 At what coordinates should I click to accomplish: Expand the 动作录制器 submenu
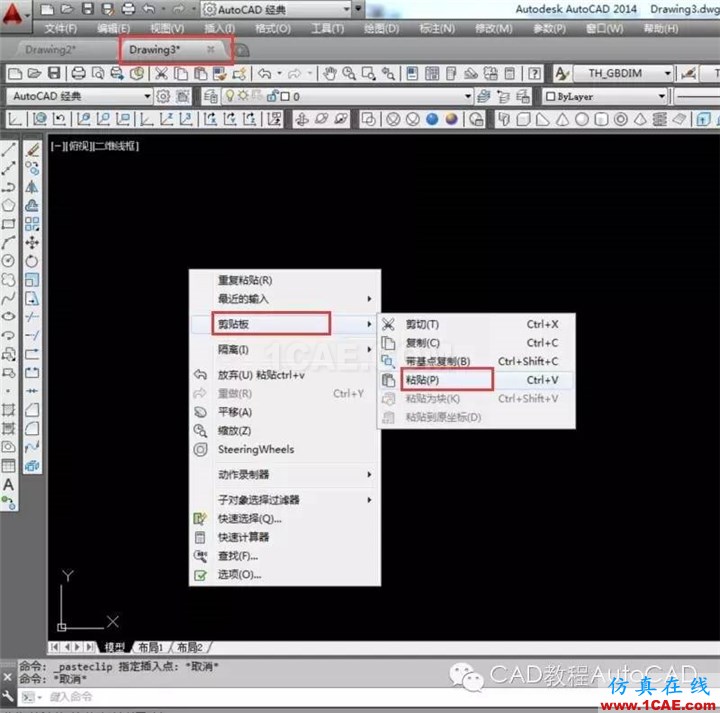click(285, 475)
